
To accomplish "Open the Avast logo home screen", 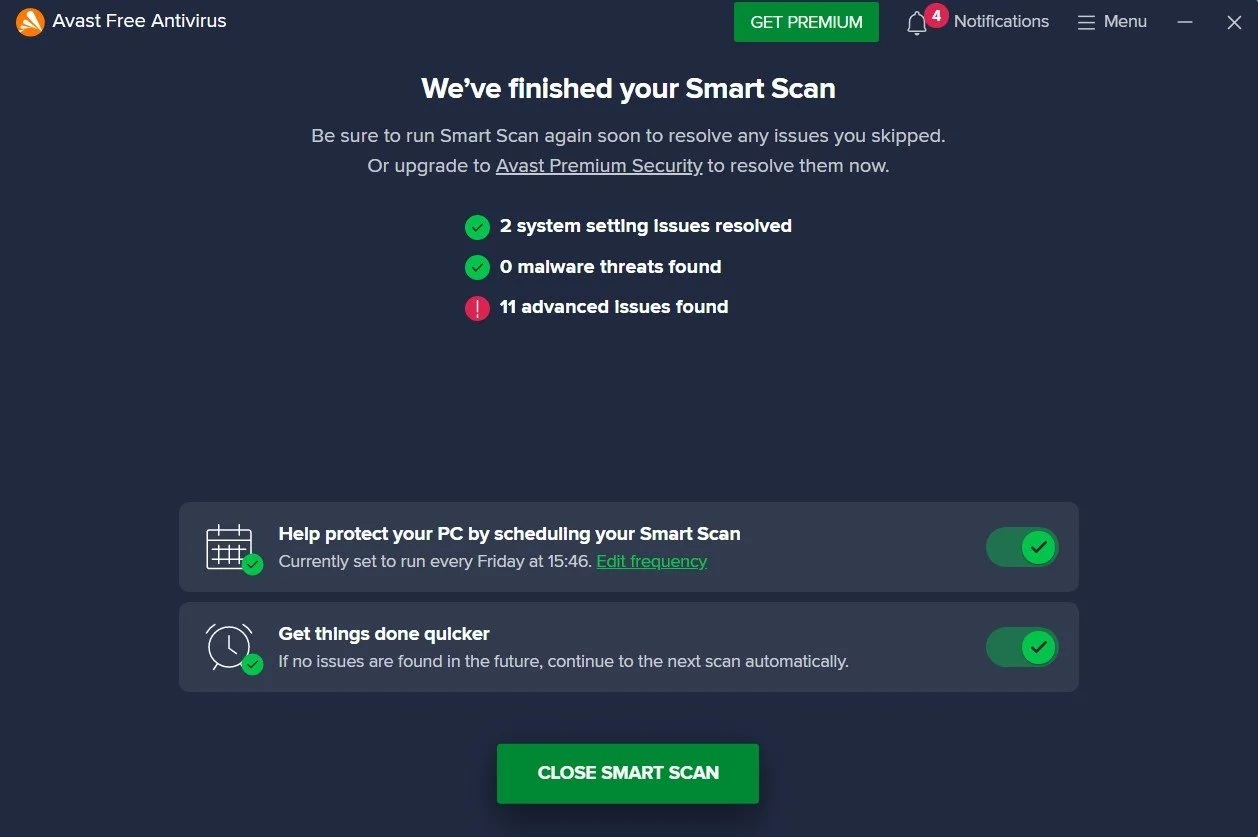I will coord(30,21).
